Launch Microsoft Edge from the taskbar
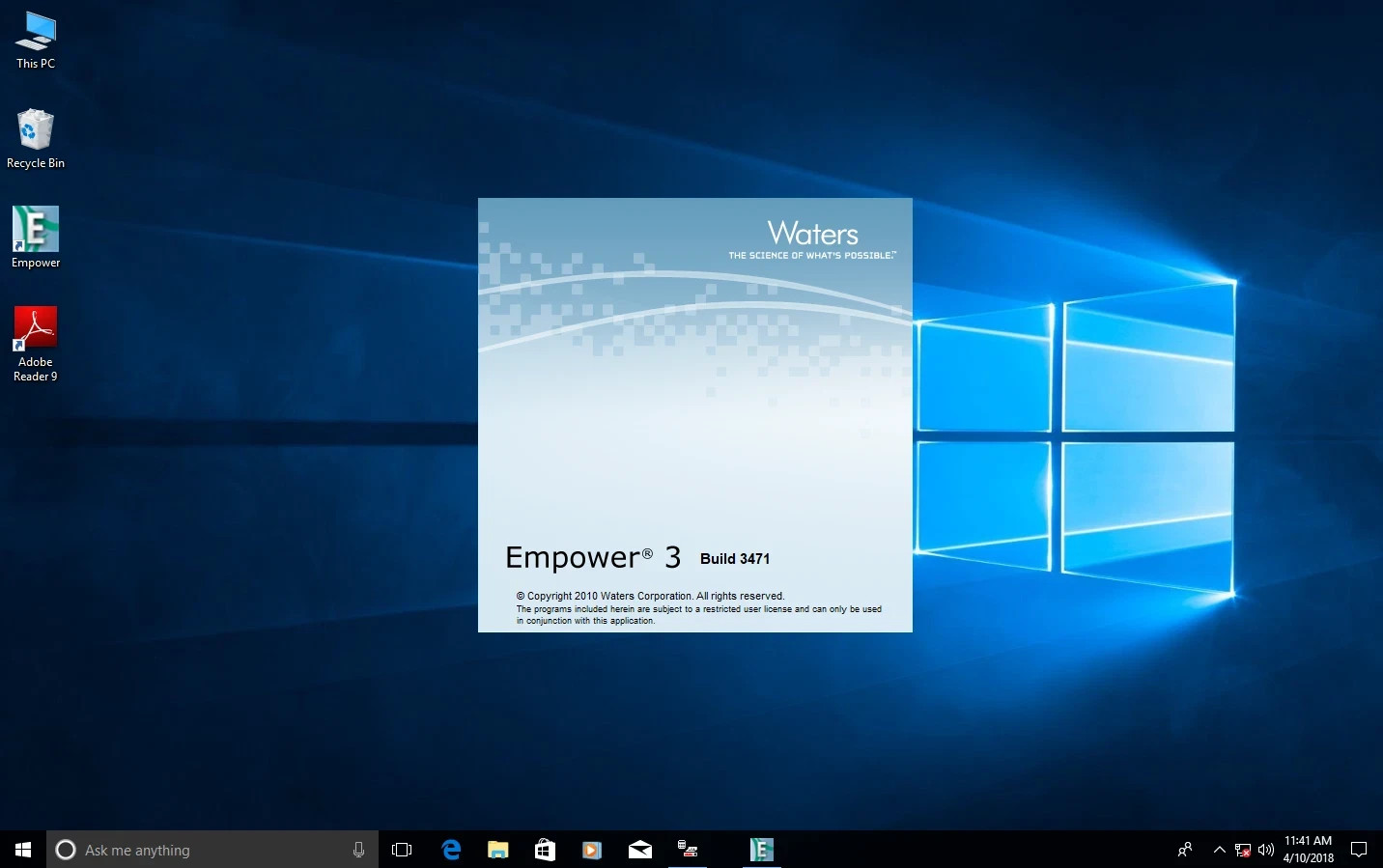This screenshot has height=868, width=1383. (451, 850)
